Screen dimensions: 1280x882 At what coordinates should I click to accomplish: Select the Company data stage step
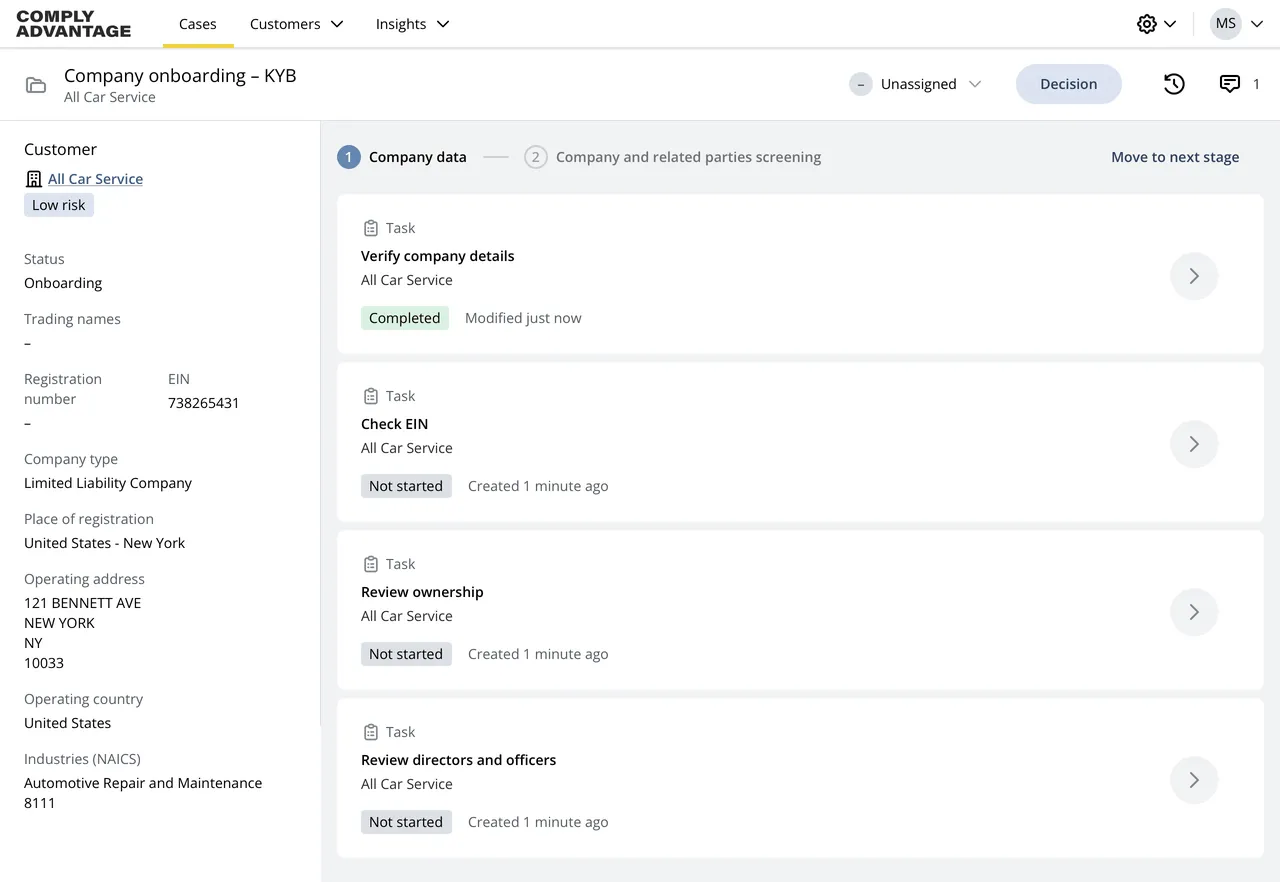point(403,157)
